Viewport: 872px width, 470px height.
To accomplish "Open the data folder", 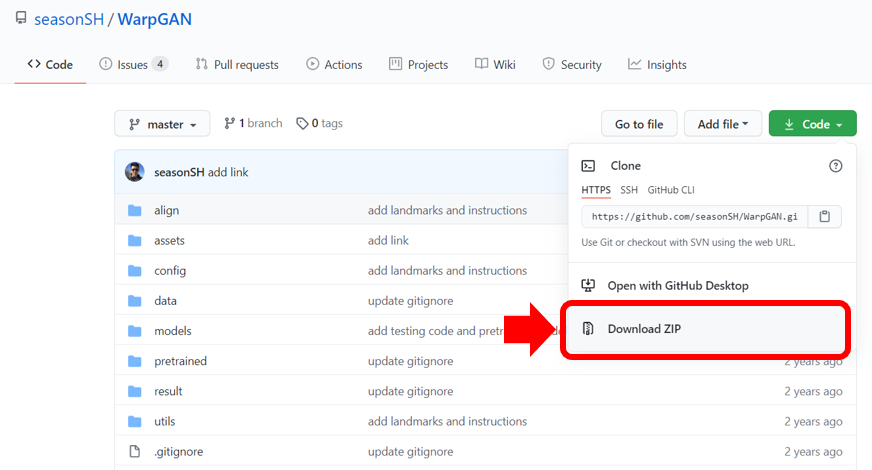I will (x=165, y=301).
